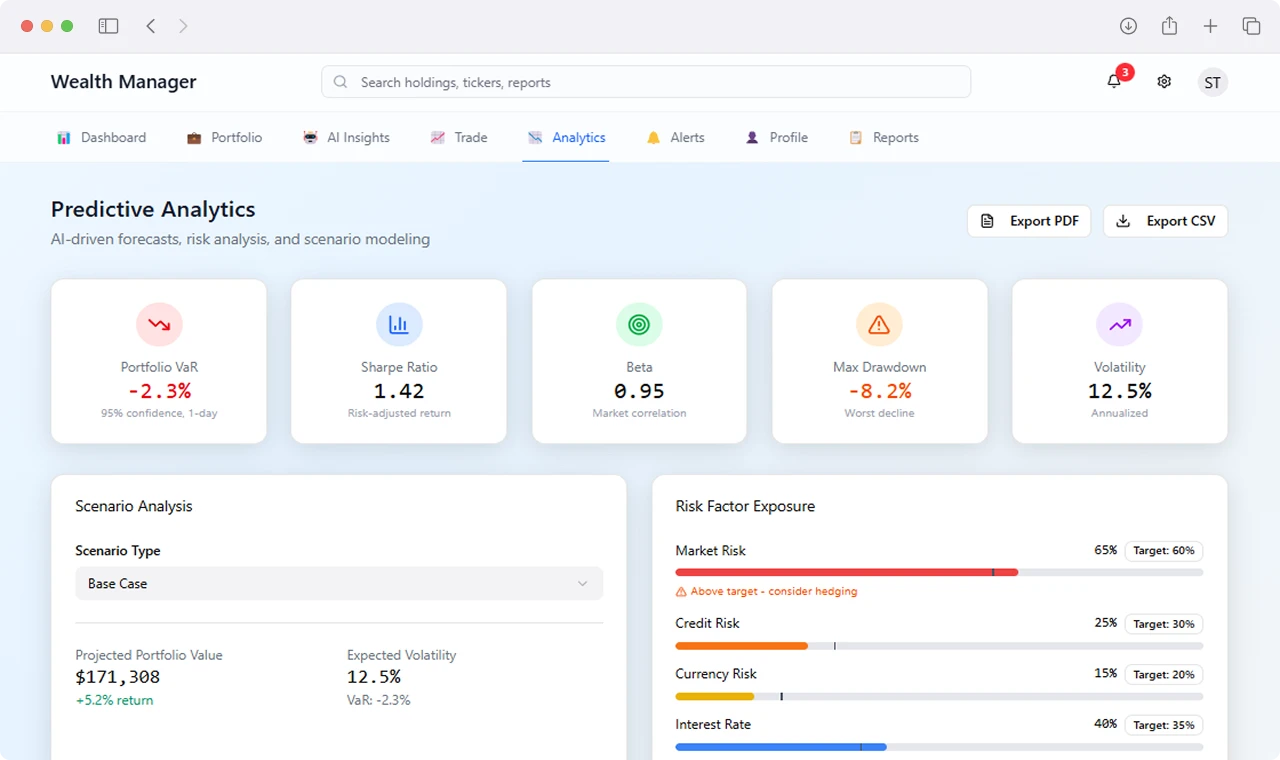Go to the AI Insights tab

(x=346, y=137)
